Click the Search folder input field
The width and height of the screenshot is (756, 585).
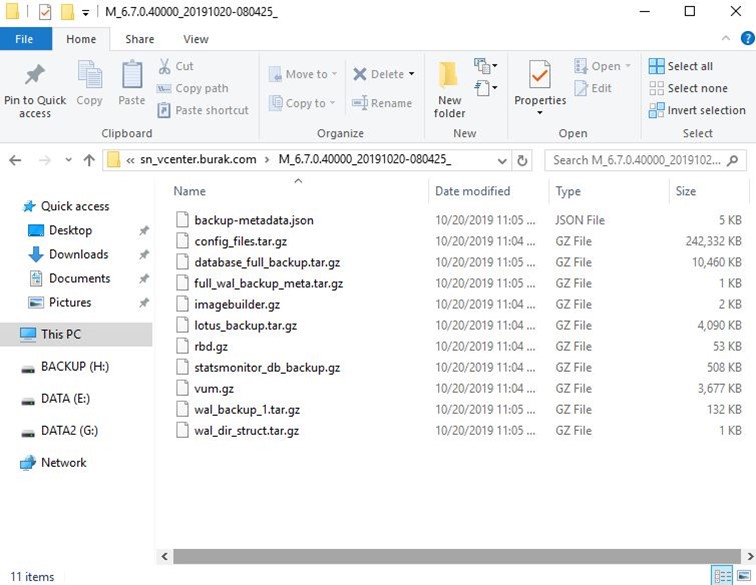coord(645,161)
